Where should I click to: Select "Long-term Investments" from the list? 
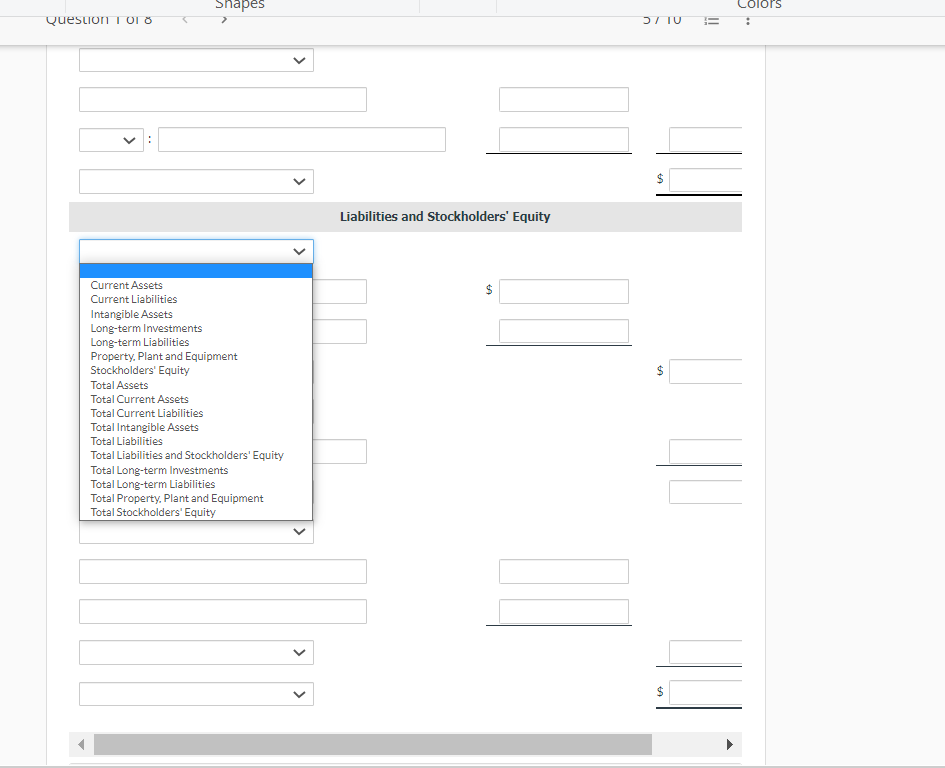(x=146, y=327)
